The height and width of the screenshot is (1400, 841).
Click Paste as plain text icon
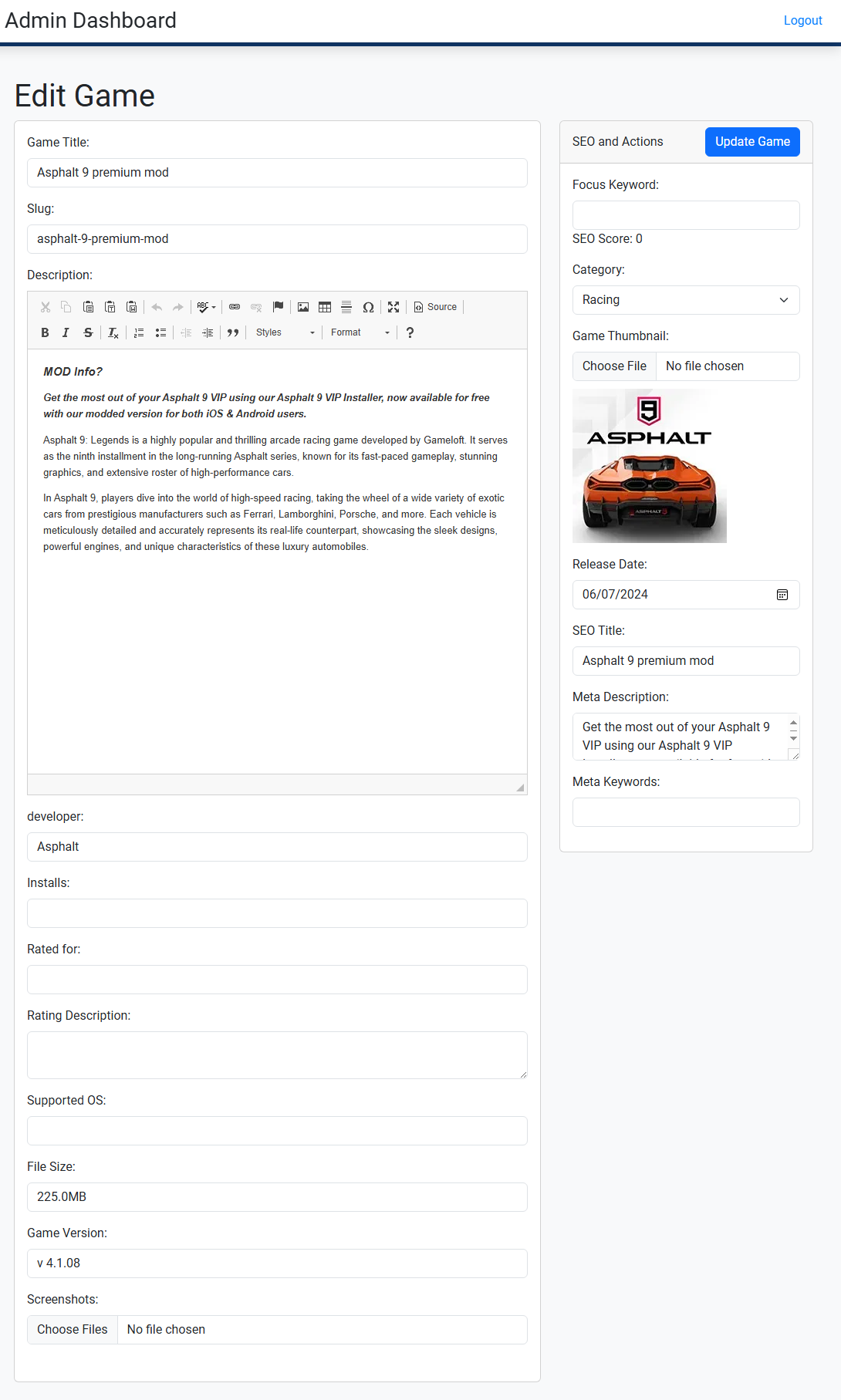[x=110, y=307]
